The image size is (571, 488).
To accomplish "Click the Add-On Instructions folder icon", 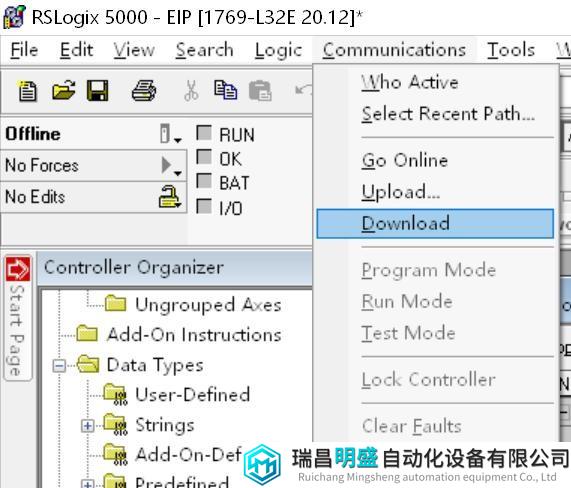I will click(87, 333).
